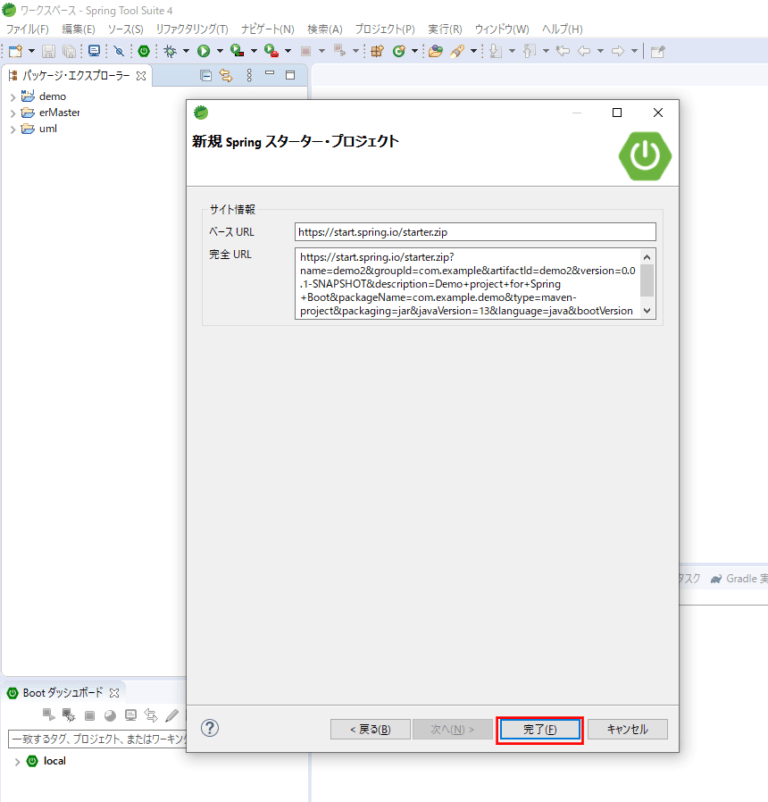Click the green Run button in toolbar
This screenshot has width=768, height=802.
click(x=203, y=50)
